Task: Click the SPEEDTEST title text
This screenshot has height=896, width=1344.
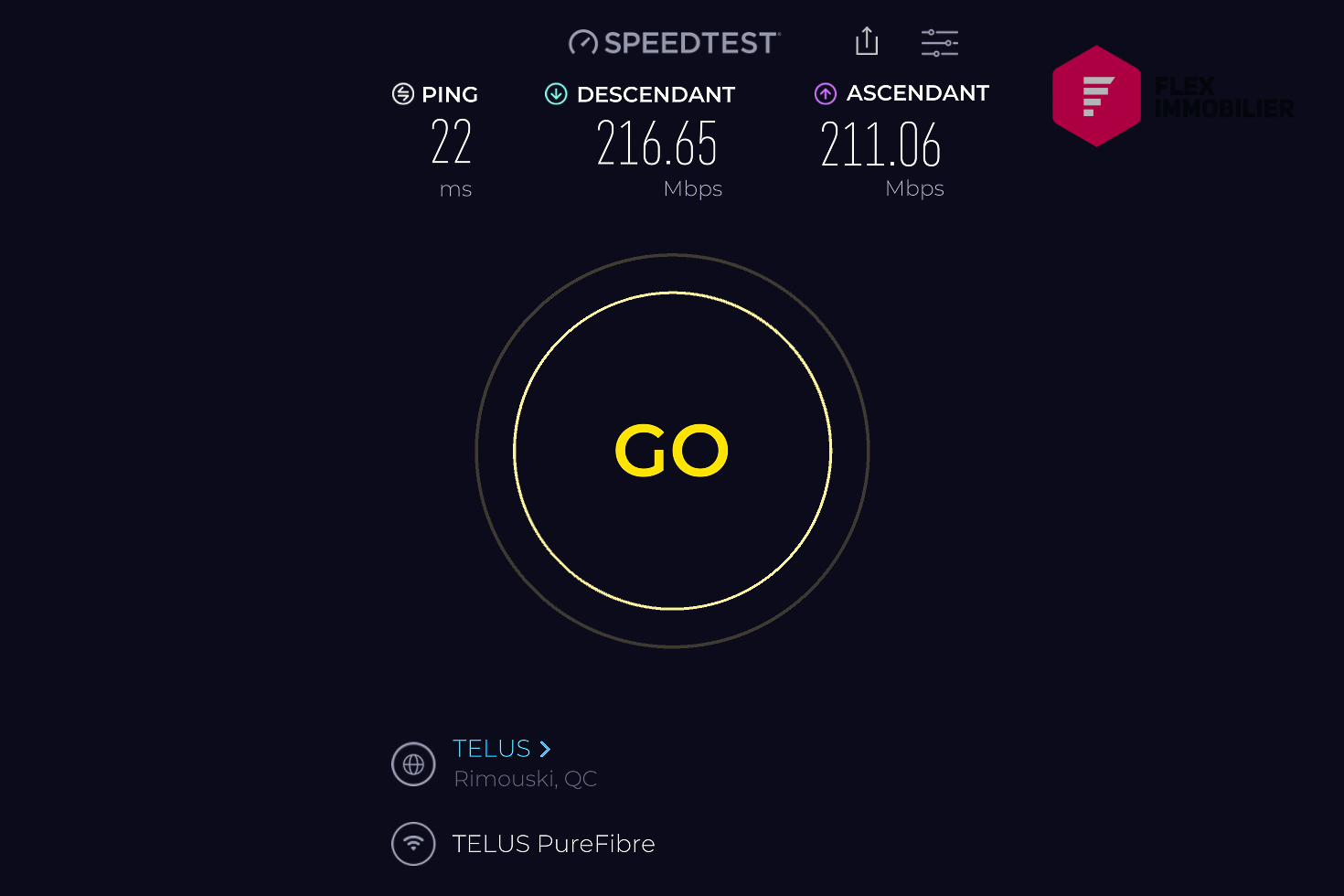Action: pyautogui.click(x=691, y=43)
